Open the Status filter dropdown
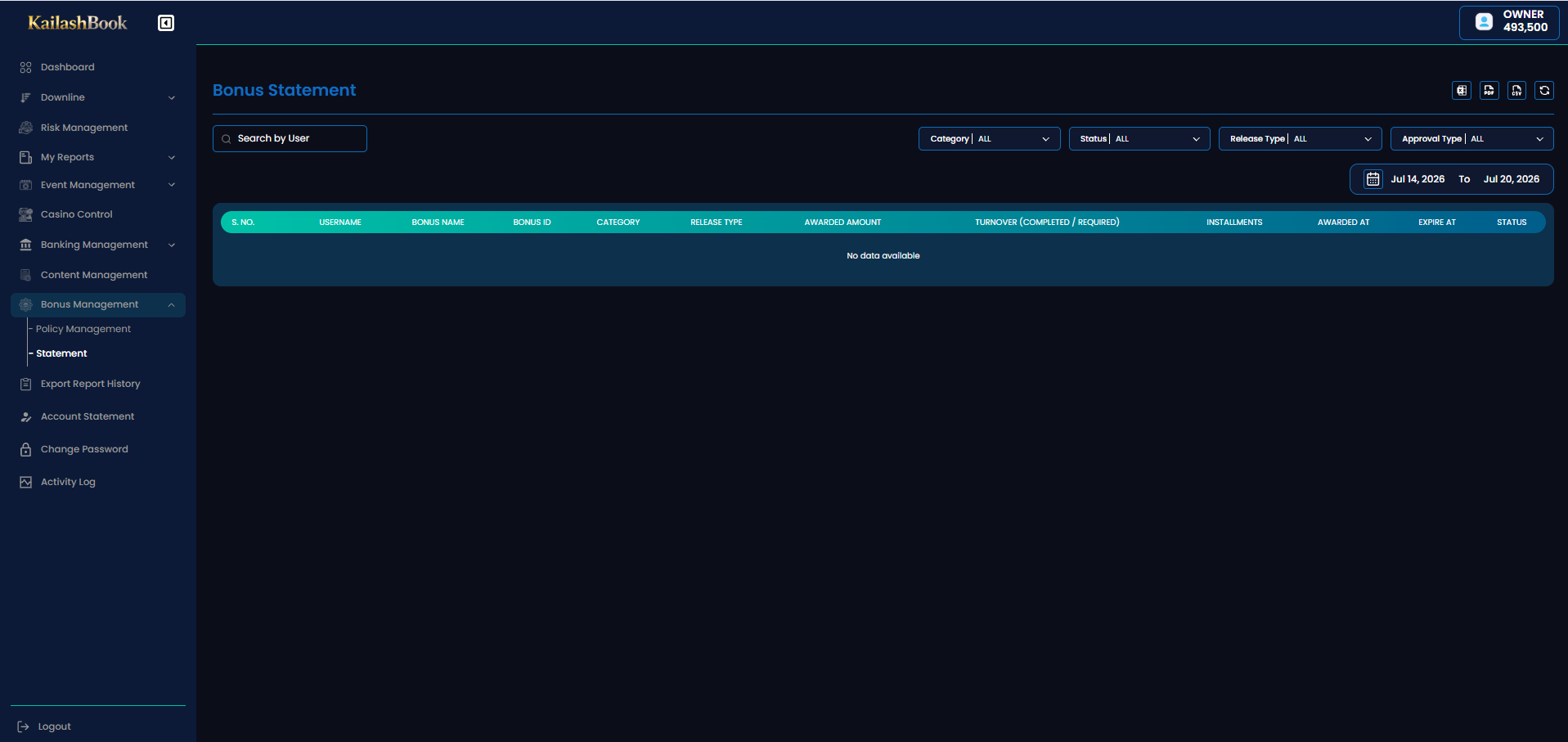1568x742 pixels. [x=1139, y=139]
